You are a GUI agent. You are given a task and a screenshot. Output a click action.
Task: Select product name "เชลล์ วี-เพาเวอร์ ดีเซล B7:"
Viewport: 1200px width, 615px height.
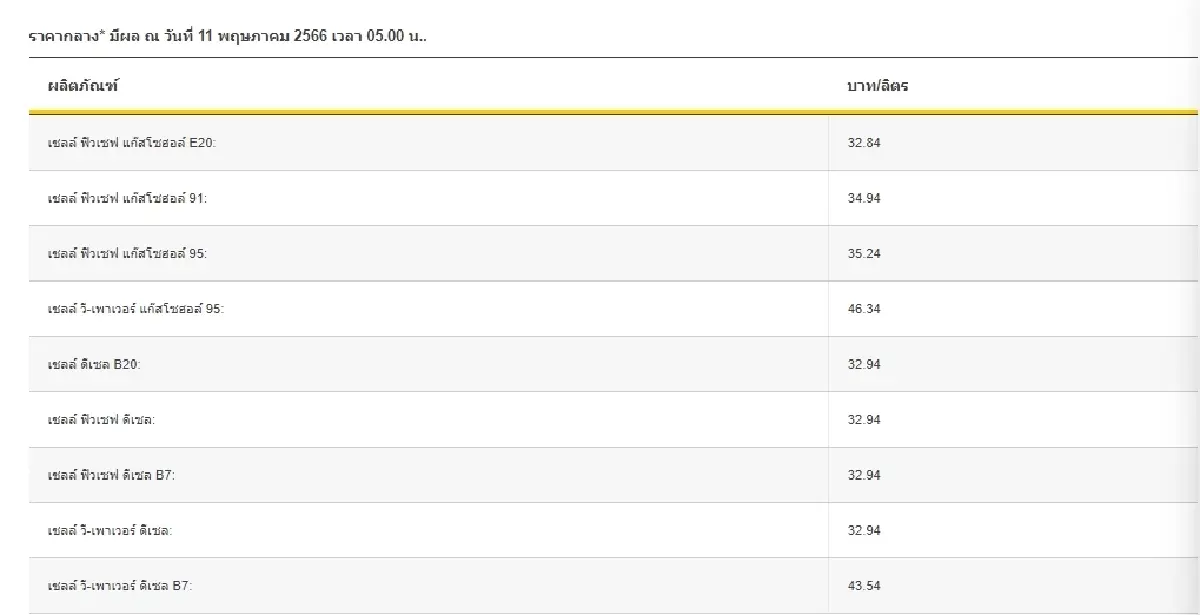click(x=120, y=586)
